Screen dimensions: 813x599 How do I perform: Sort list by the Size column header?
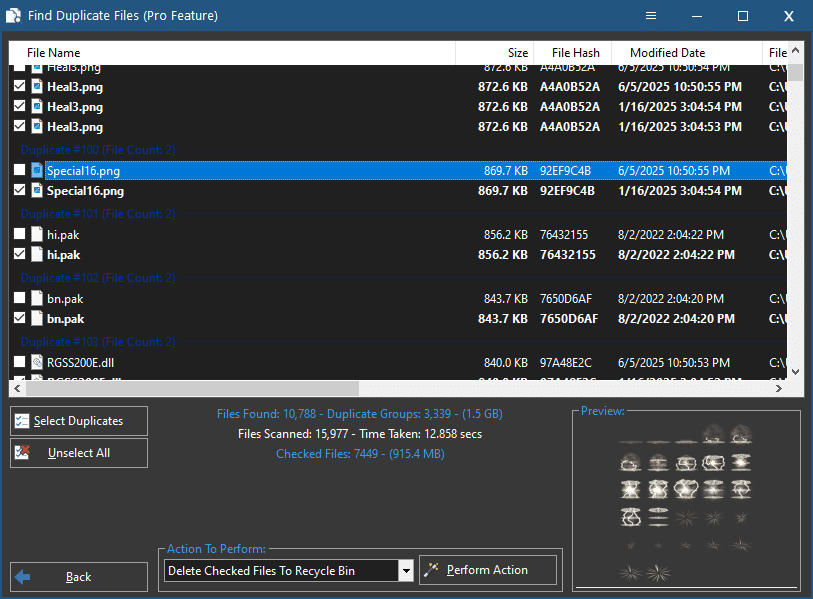(495, 53)
